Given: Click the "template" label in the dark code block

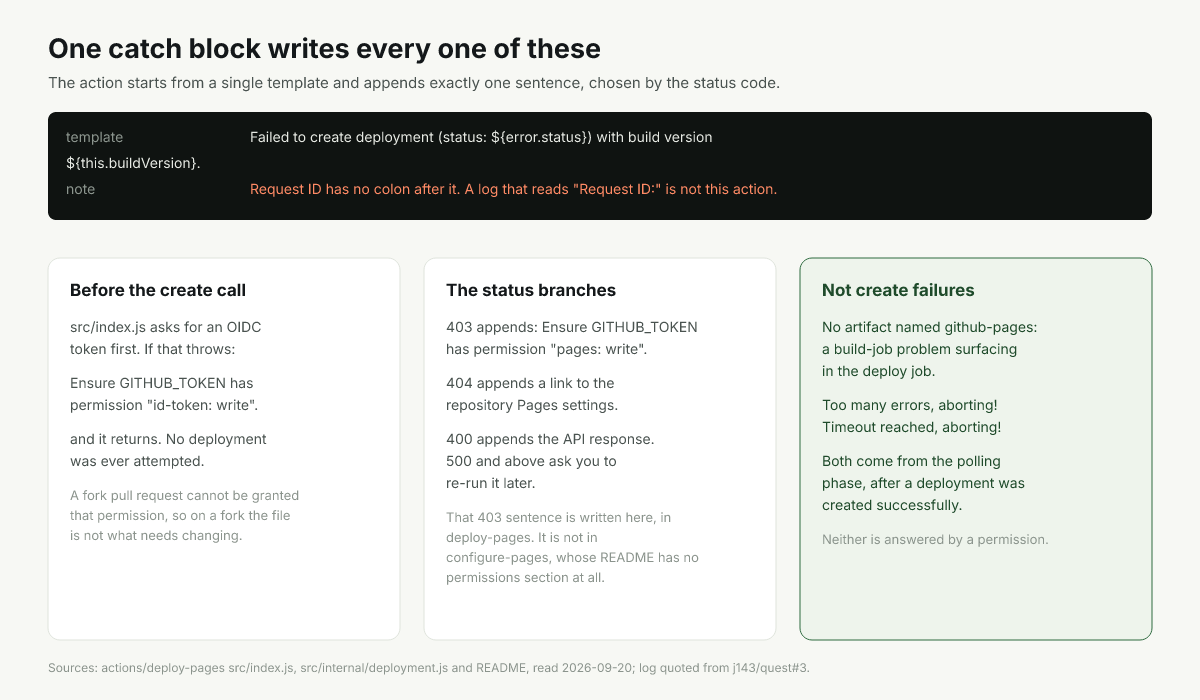Looking at the screenshot, I should click(95, 137).
